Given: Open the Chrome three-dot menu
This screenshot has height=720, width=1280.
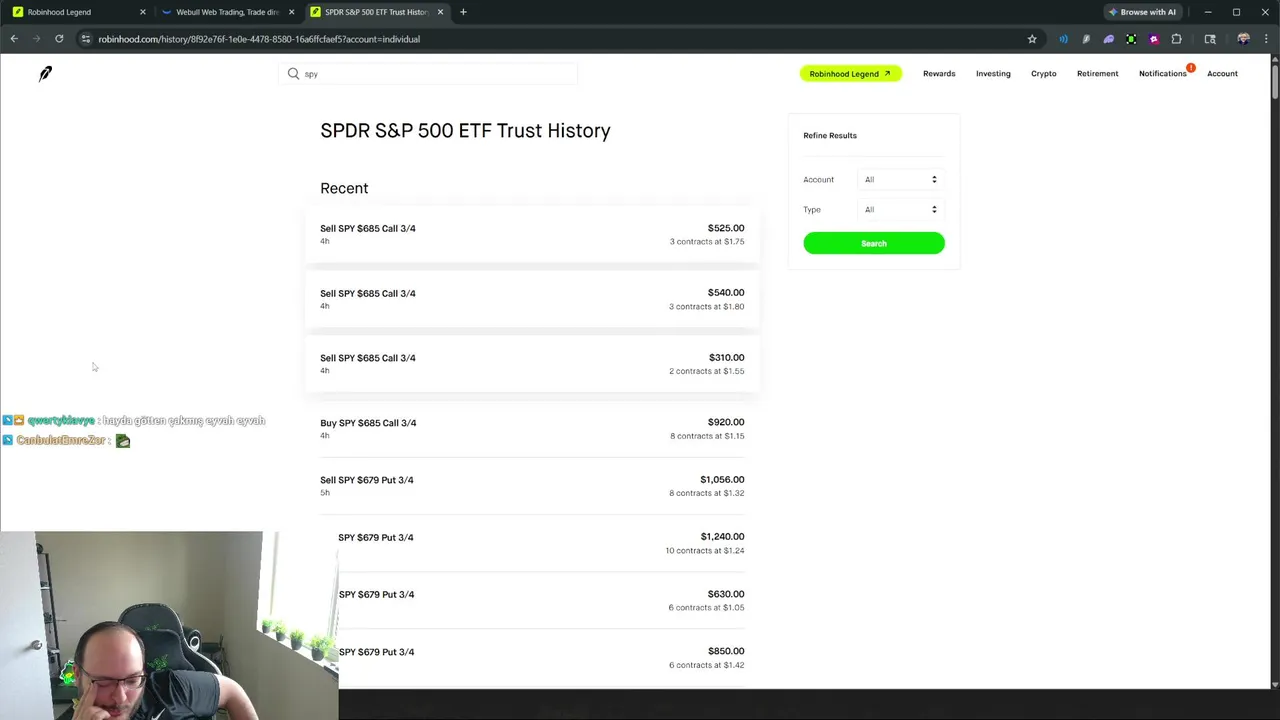Looking at the screenshot, I should tap(1266, 39).
